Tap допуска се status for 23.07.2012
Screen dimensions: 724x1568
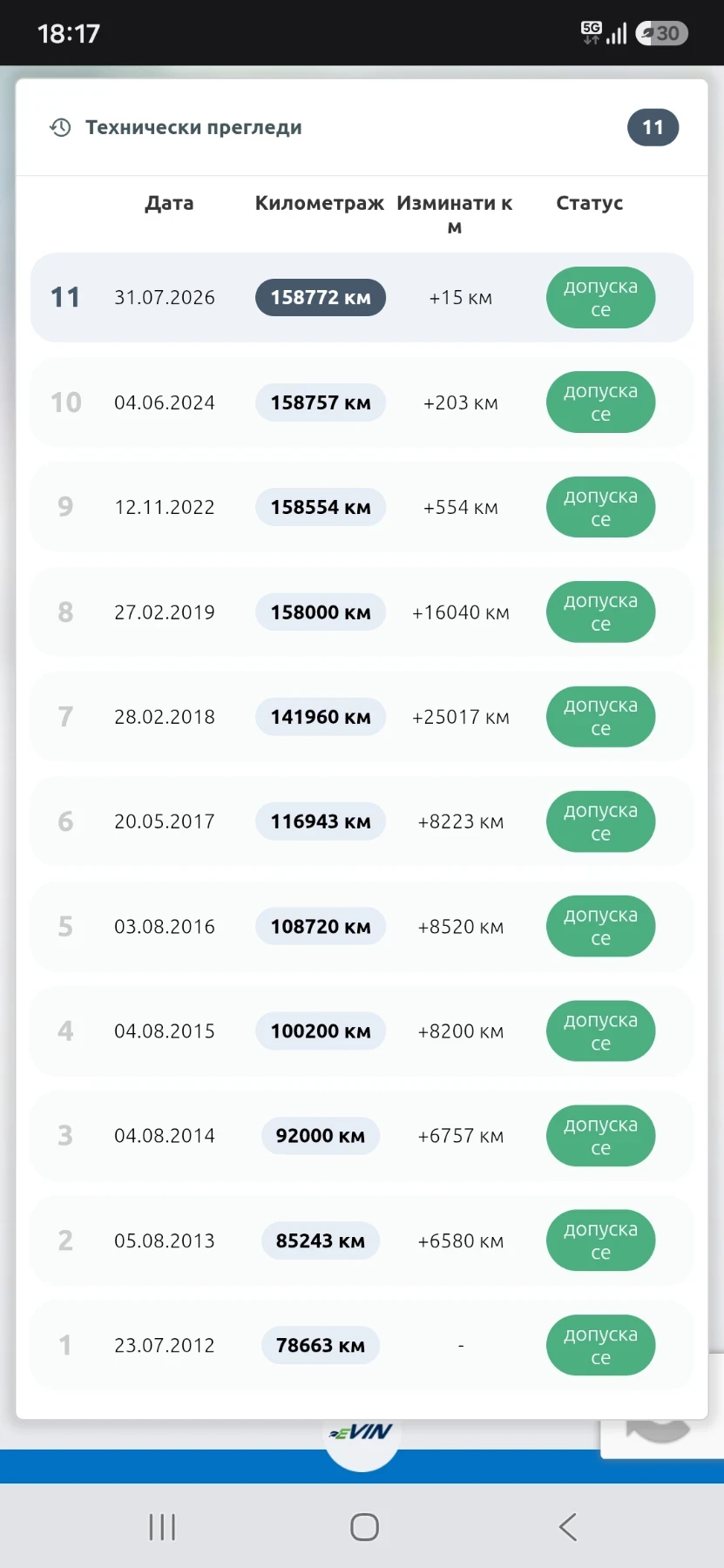pyautogui.click(x=600, y=1345)
